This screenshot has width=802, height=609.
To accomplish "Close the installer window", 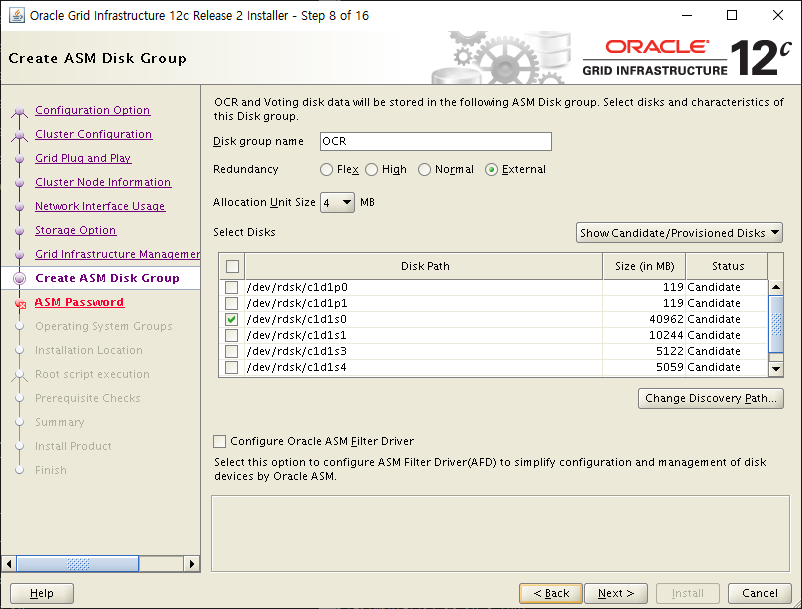I will (777, 15).
